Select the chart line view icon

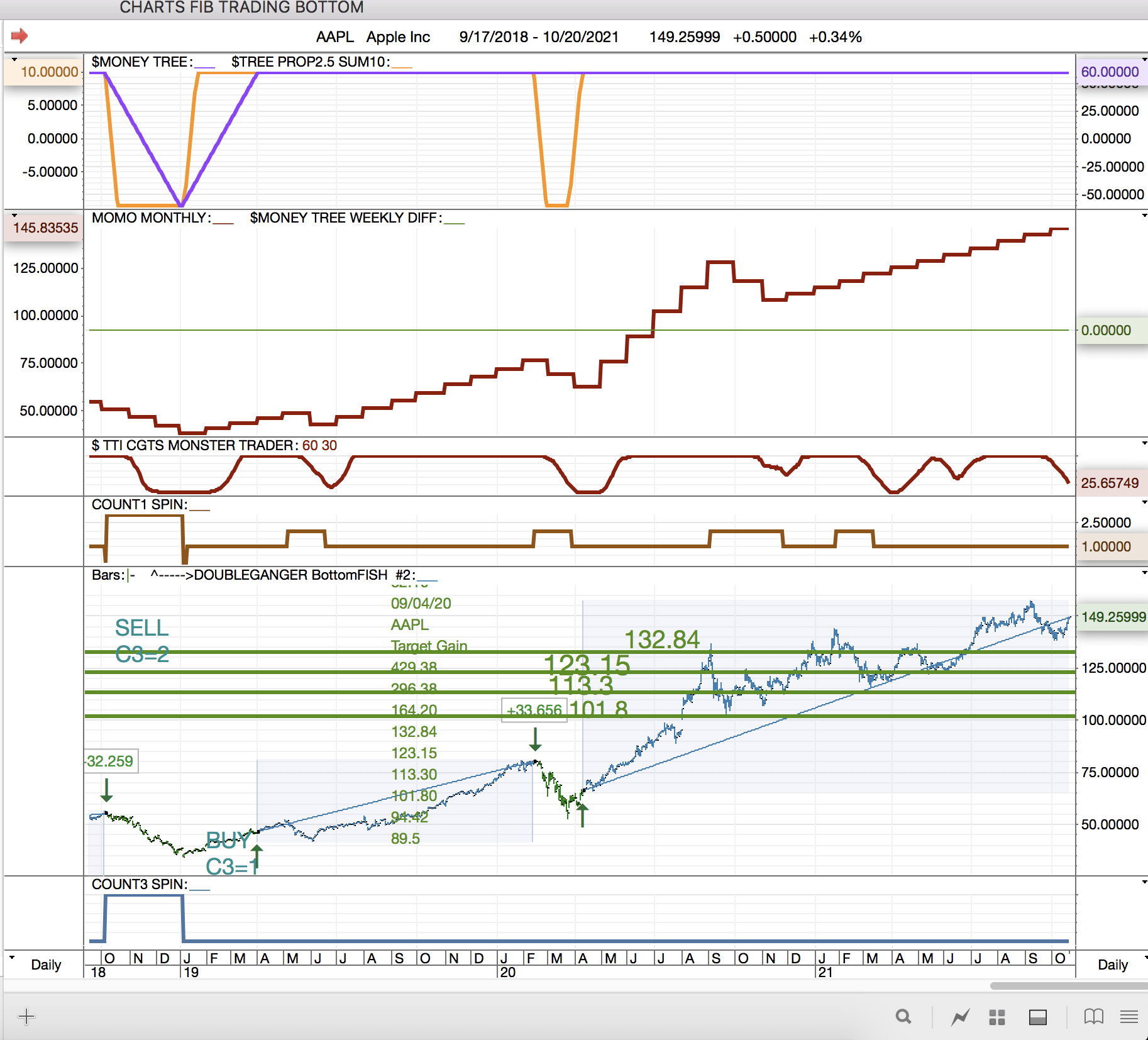[960, 1016]
